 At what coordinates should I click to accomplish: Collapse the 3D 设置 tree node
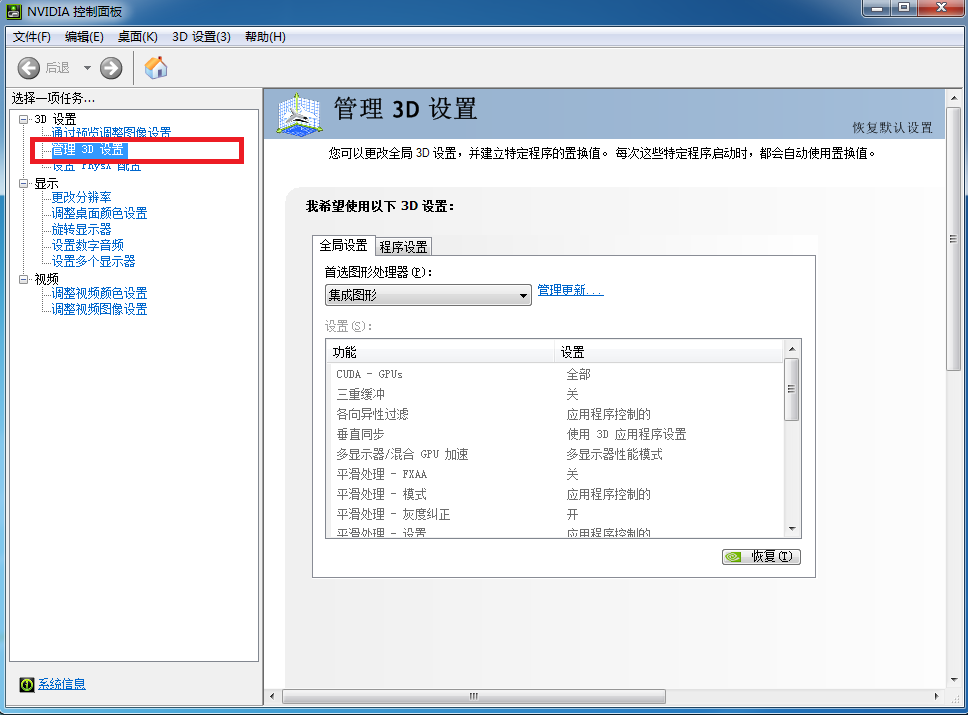[23, 119]
